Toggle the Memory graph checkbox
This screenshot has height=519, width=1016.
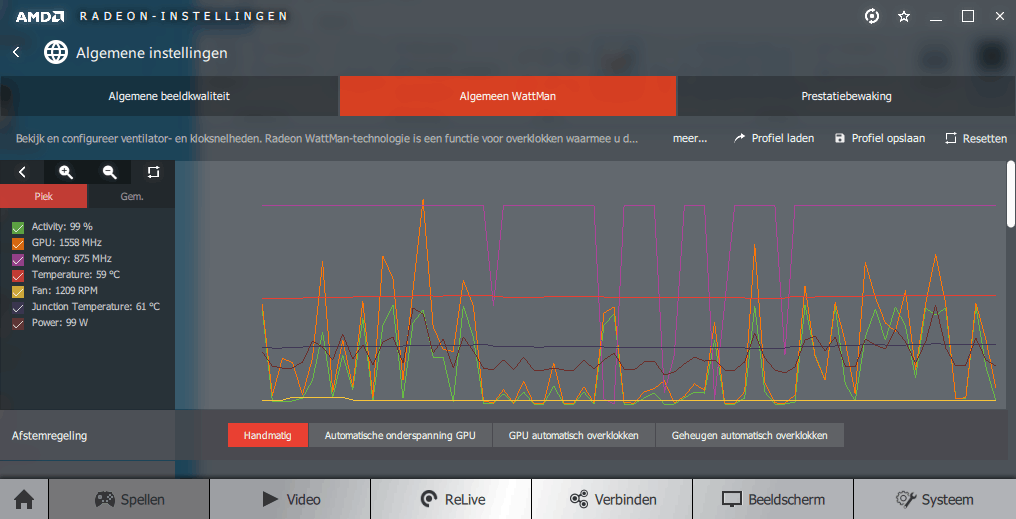click(18, 259)
